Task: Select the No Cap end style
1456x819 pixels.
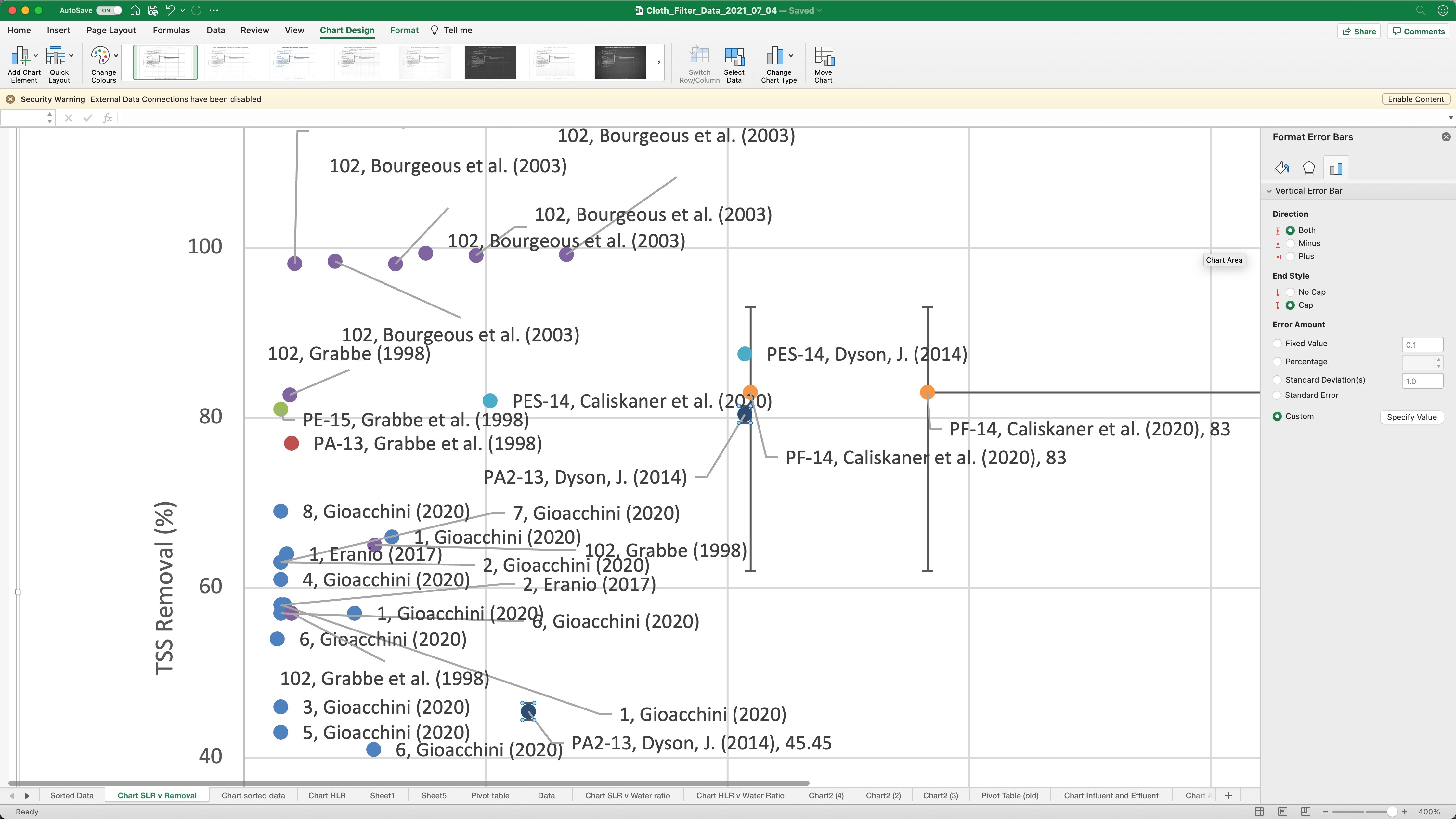Action: pyautogui.click(x=1290, y=292)
